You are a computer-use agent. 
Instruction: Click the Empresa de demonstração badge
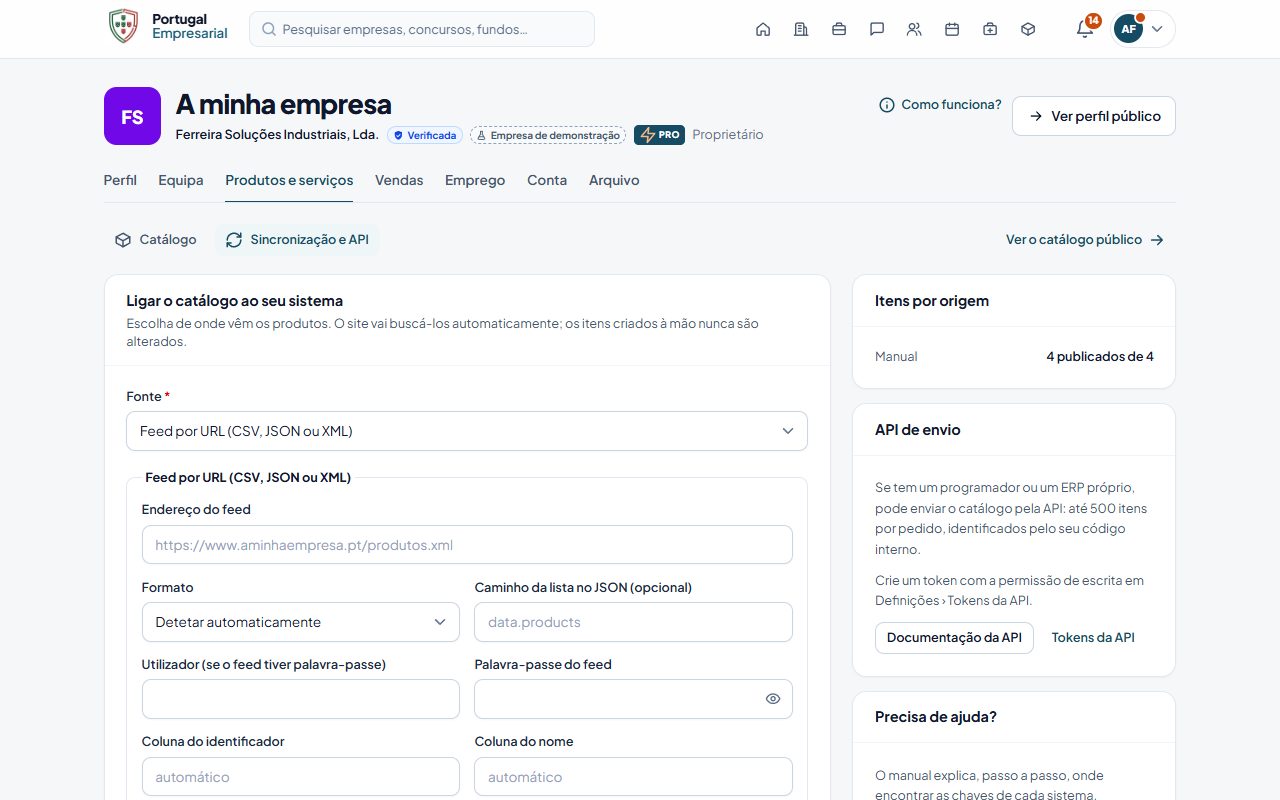[548, 135]
